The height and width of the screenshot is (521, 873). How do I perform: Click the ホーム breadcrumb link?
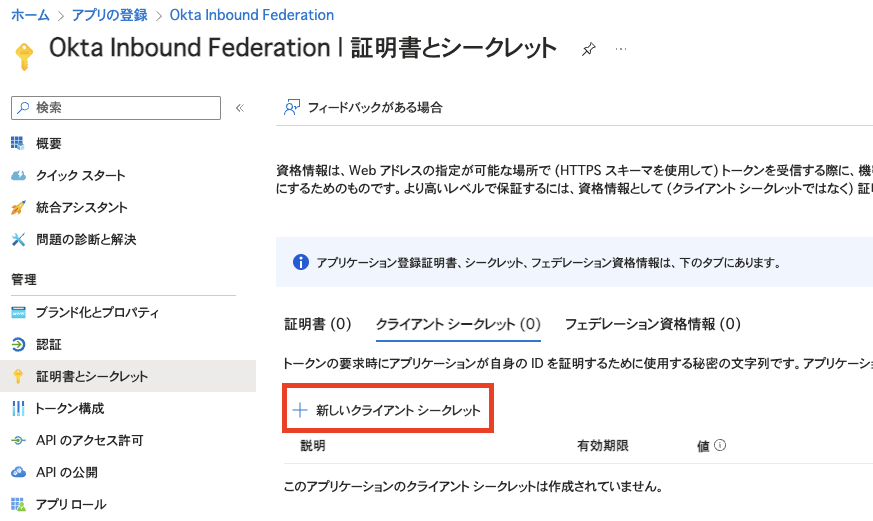(x=30, y=15)
